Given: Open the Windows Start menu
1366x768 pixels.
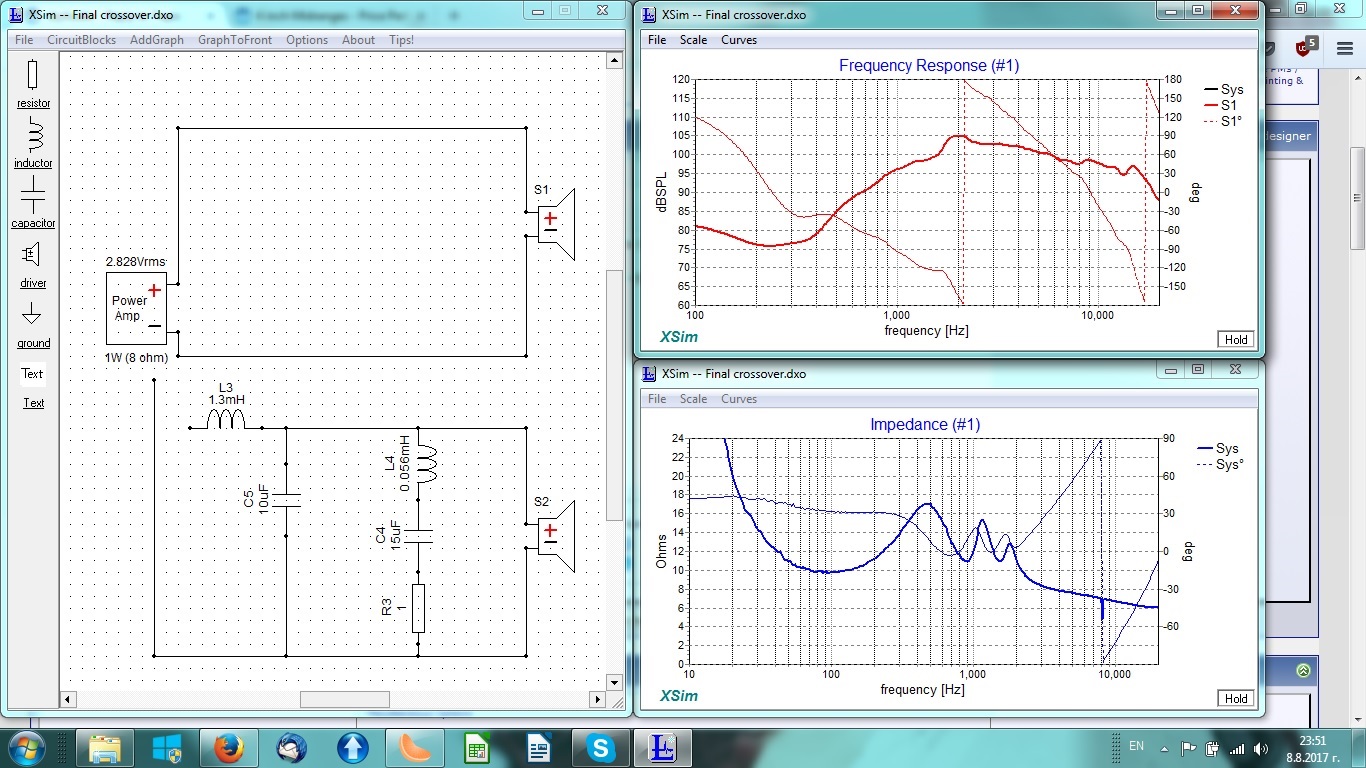Looking at the screenshot, I should 24,748.
